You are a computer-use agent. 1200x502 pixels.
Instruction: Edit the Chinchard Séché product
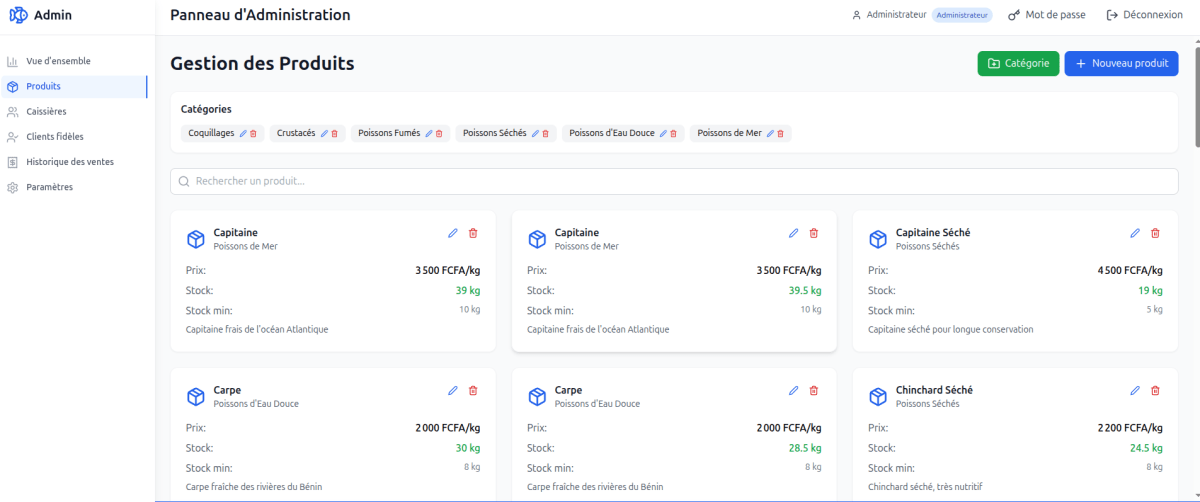pyautogui.click(x=1135, y=390)
